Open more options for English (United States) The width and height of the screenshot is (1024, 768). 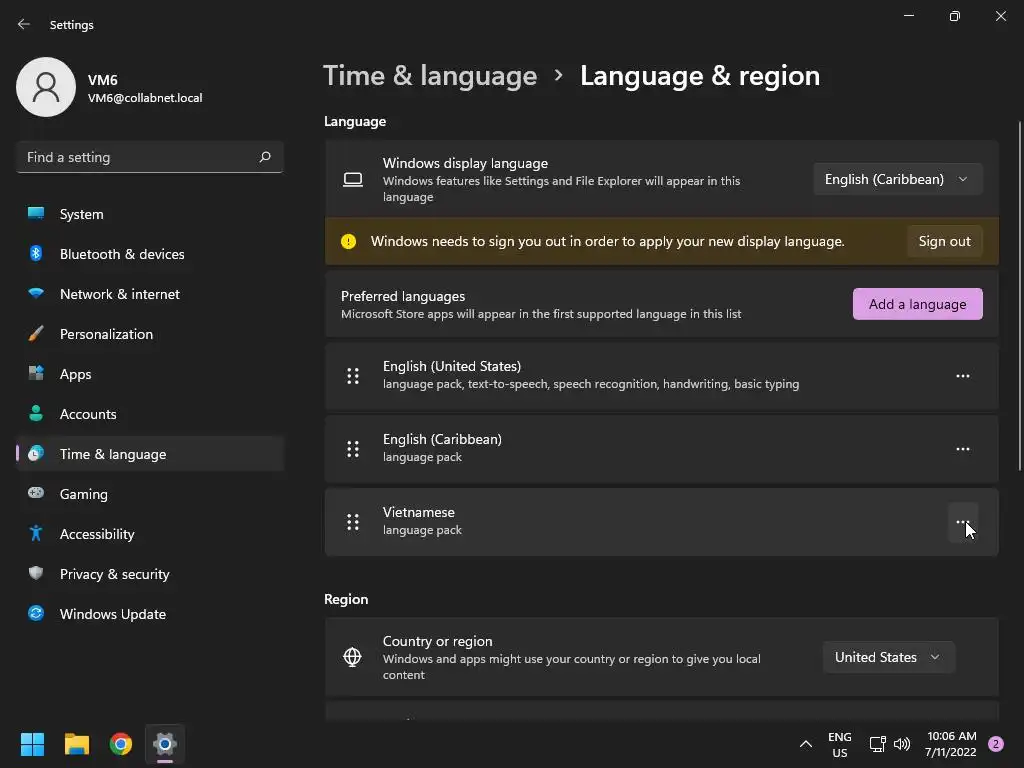962,376
